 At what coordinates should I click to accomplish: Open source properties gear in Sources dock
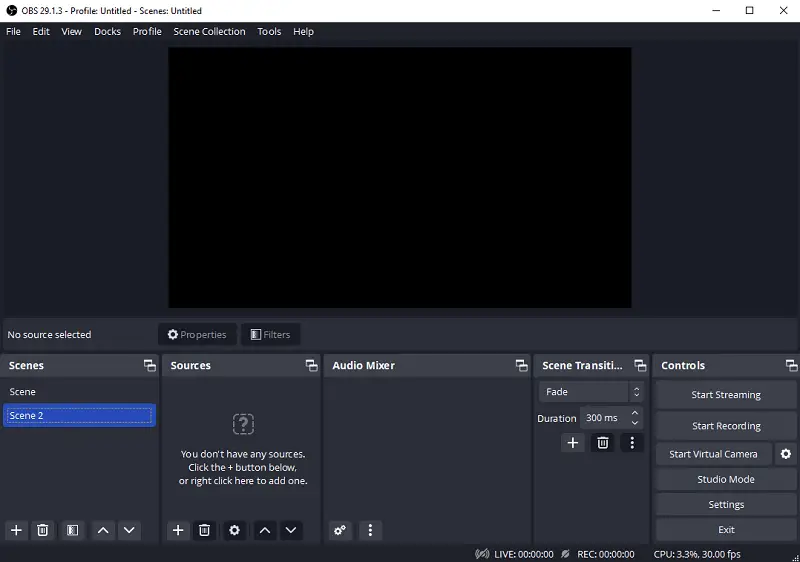coord(234,530)
